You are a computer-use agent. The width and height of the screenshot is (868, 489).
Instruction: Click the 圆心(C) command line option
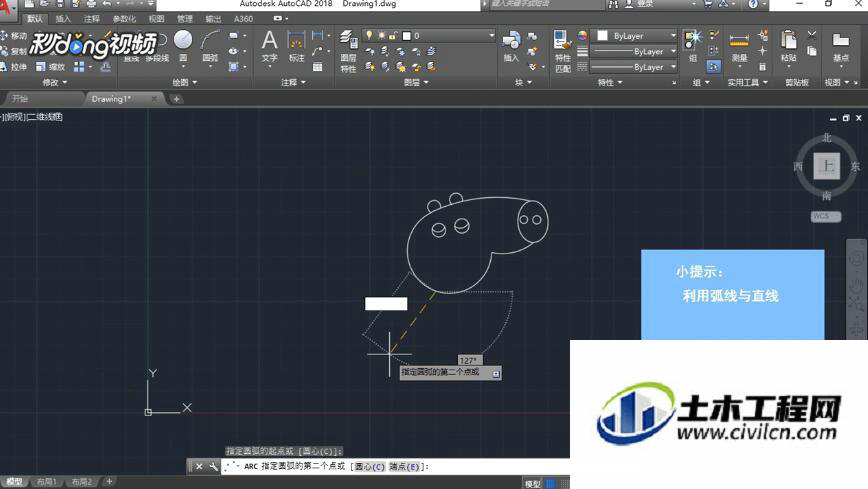(x=370, y=466)
